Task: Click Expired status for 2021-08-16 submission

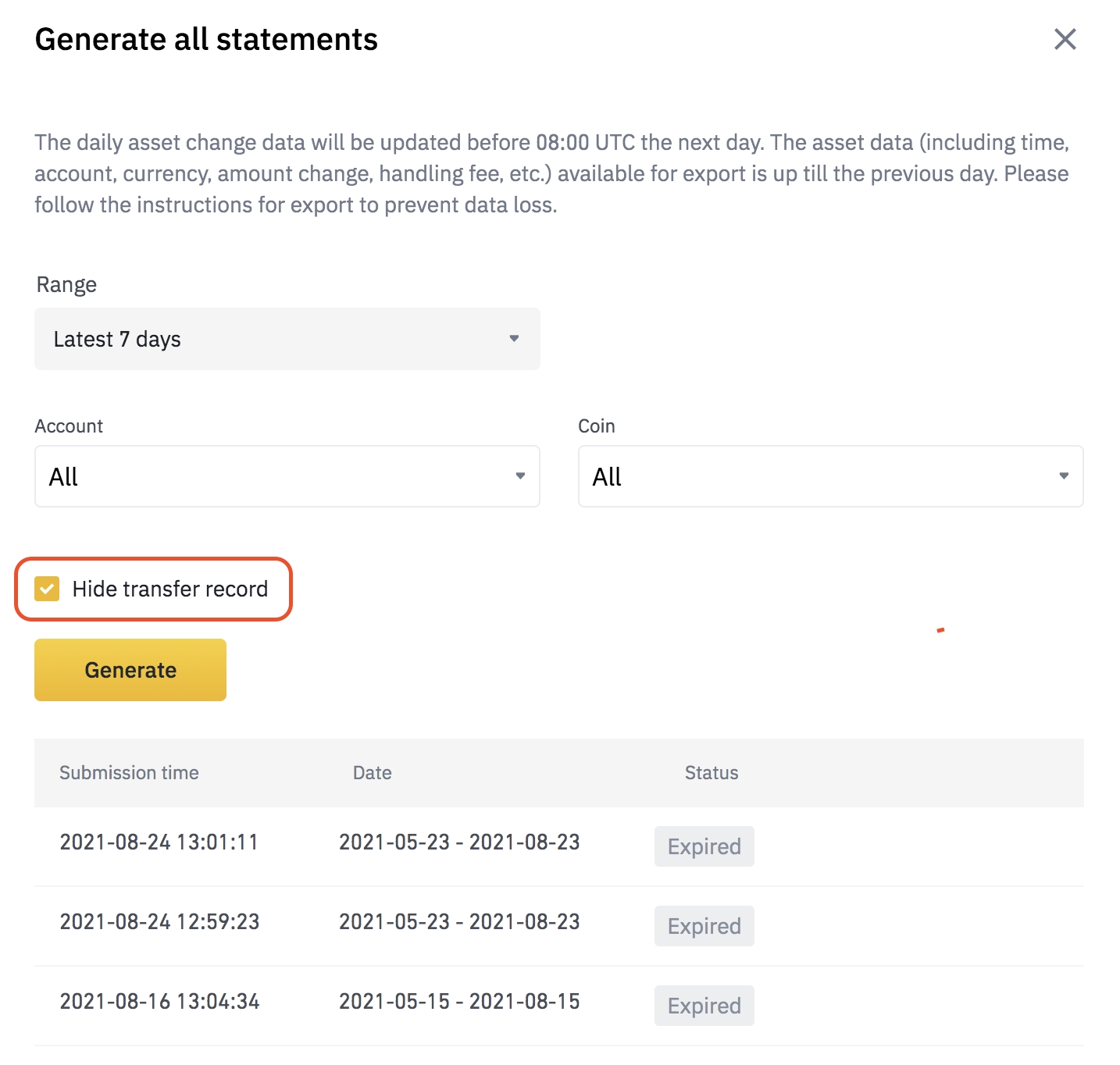Action: [704, 1006]
